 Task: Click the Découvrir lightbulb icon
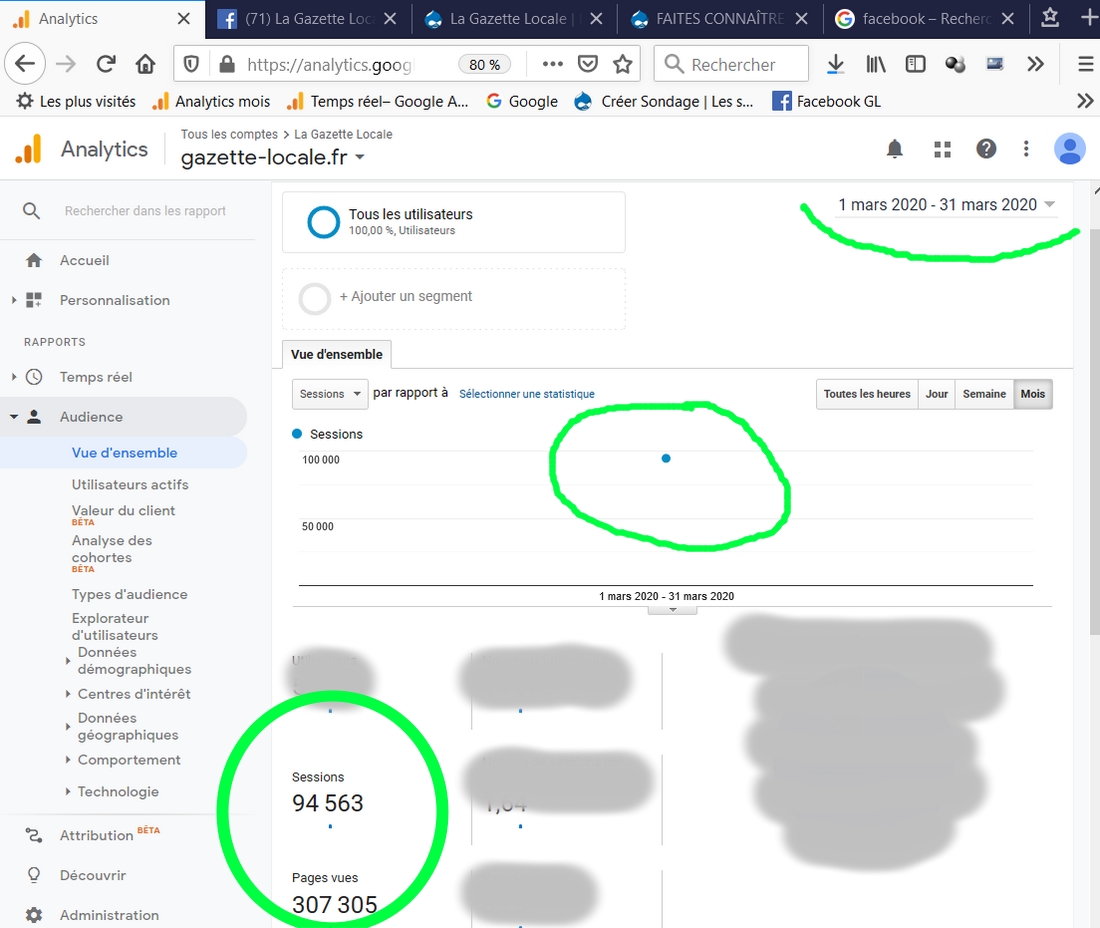point(34,875)
